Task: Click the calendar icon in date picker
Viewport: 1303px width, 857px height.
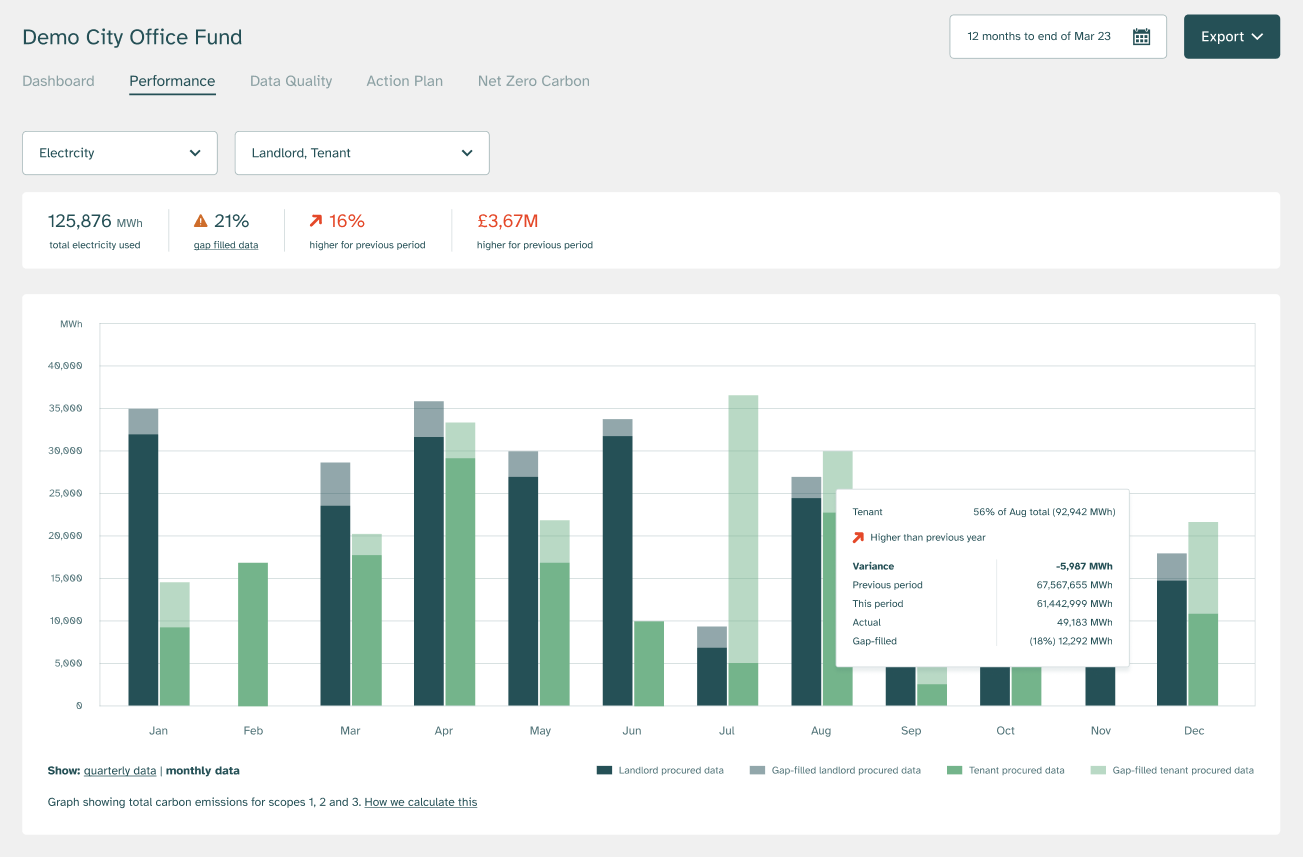Action: tap(1141, 37)
